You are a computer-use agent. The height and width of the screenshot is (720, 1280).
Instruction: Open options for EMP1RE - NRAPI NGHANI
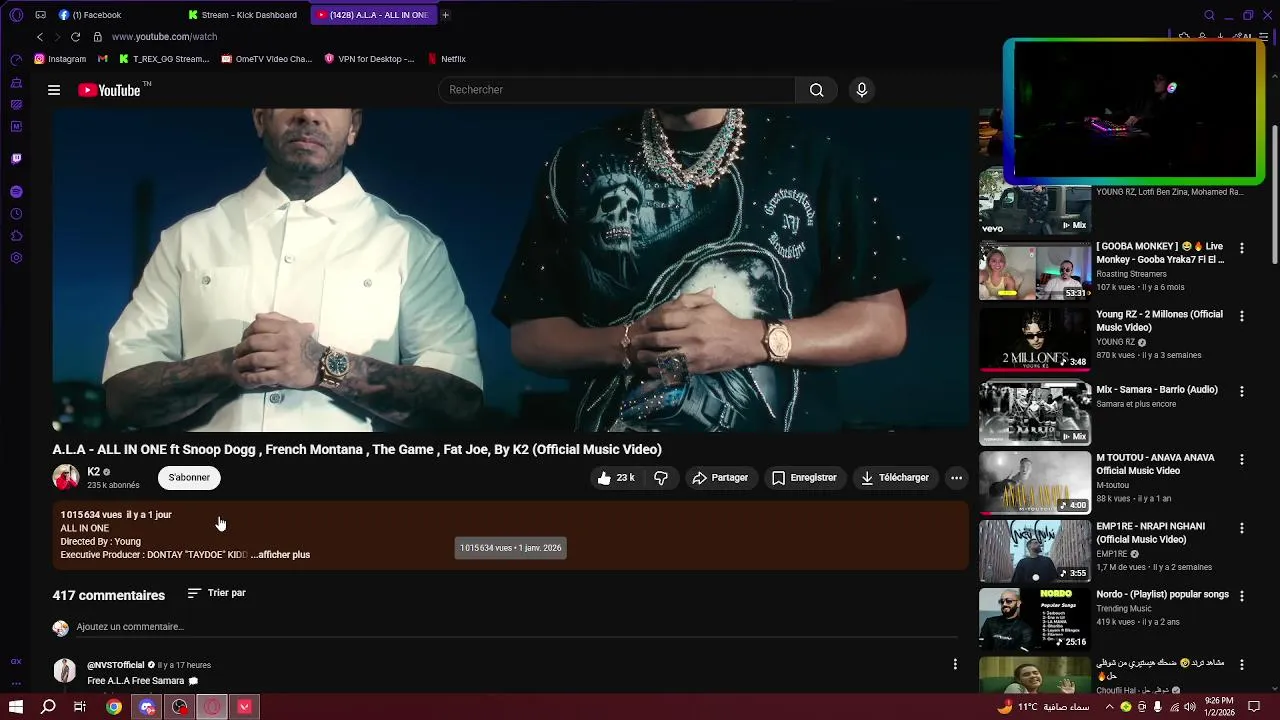pos(1242,528)
